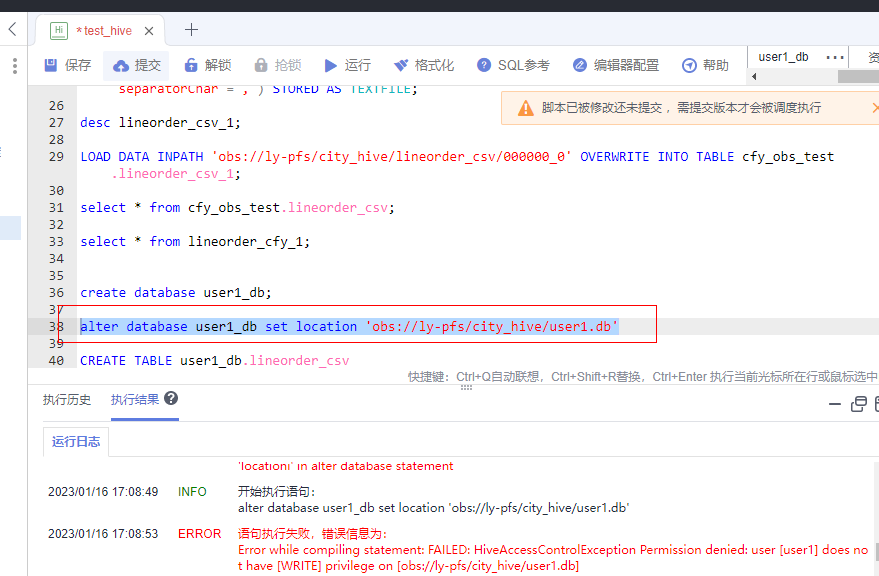Dismiss the unsubmitted script warning banner
Image resolution: width=879 pixels, height=576 pixels.
tap(875, 107)
